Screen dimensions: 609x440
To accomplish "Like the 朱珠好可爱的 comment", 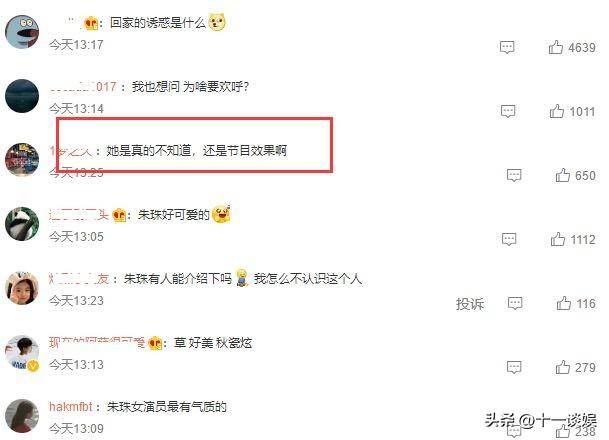I will [558, 239].
